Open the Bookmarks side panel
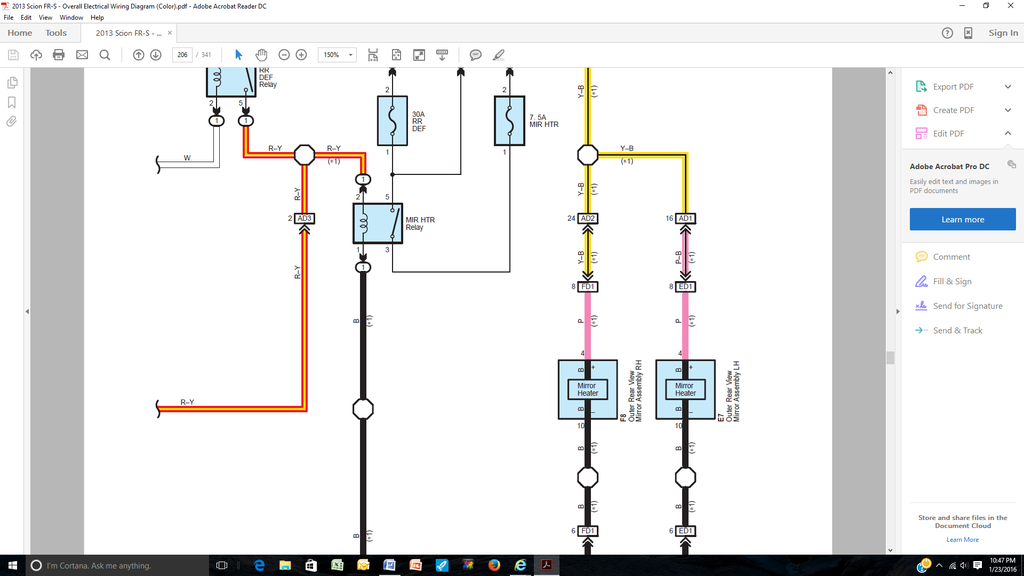The height and width of the screenshot is (576, 1024). (12, 102)
